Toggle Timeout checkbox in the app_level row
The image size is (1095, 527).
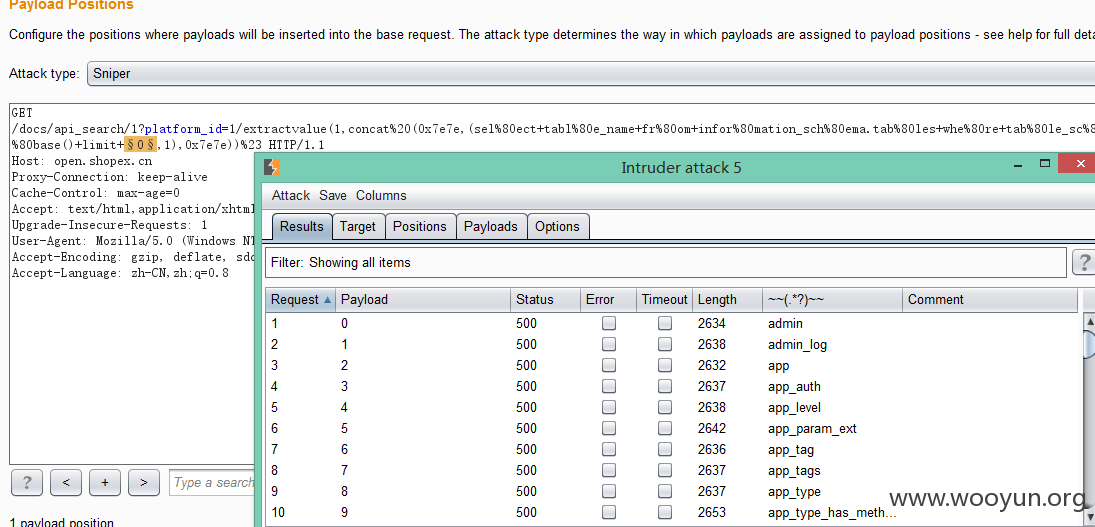(x=665, y=407)
